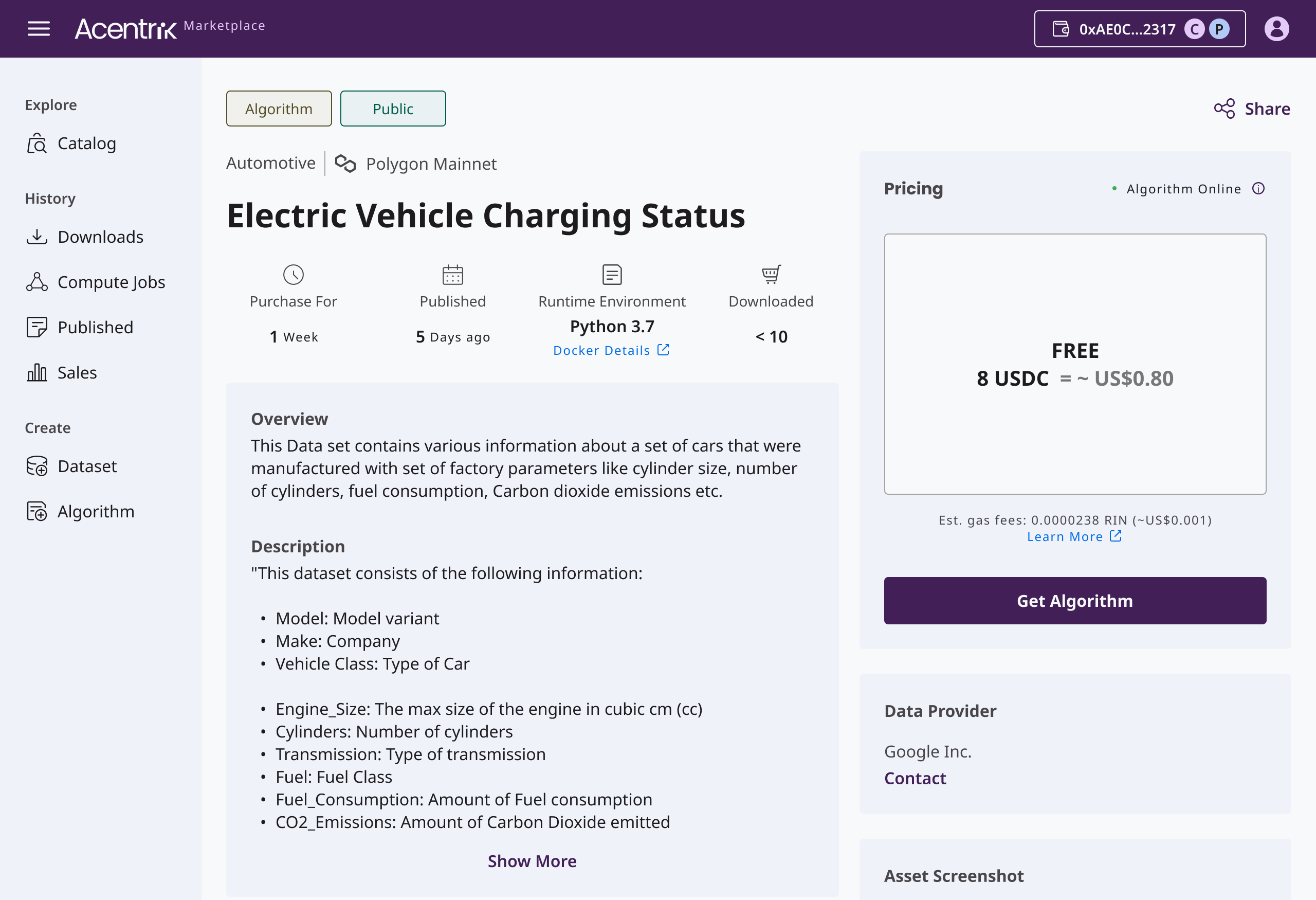The image size is (1316, 900).
Task: Contact the data provider Google Inc.
Action: click(915, 778)
